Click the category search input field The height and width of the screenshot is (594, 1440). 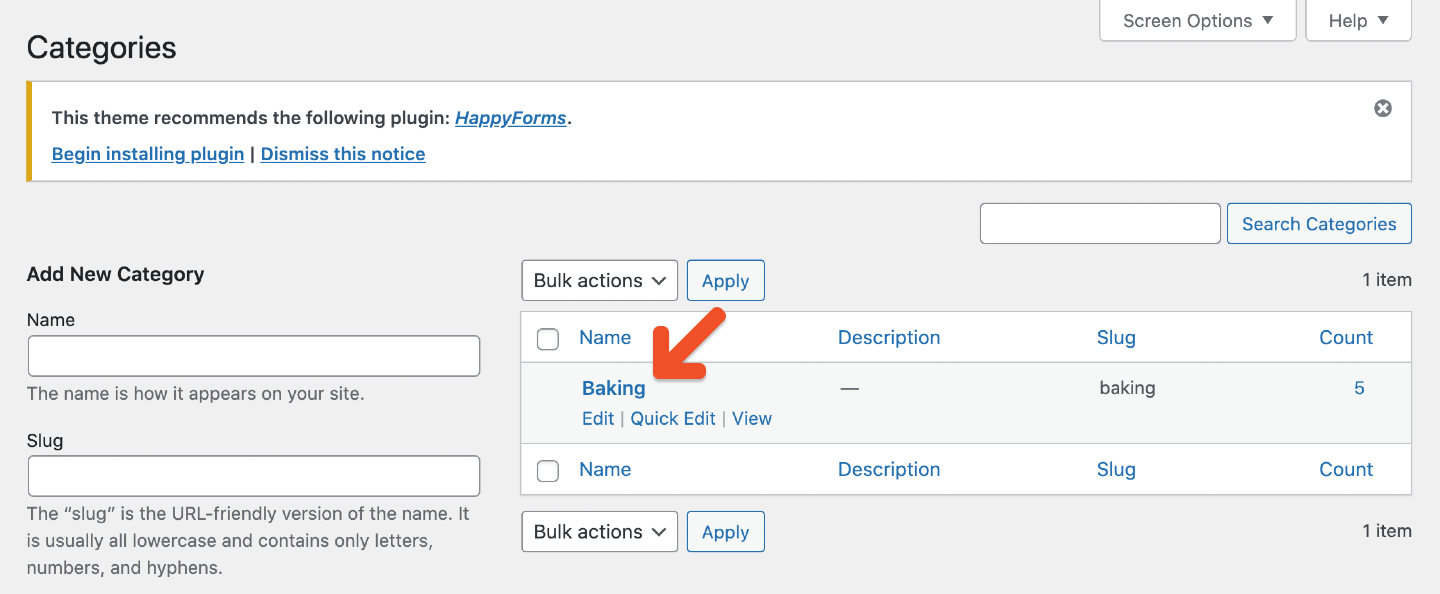point(1100,224)
